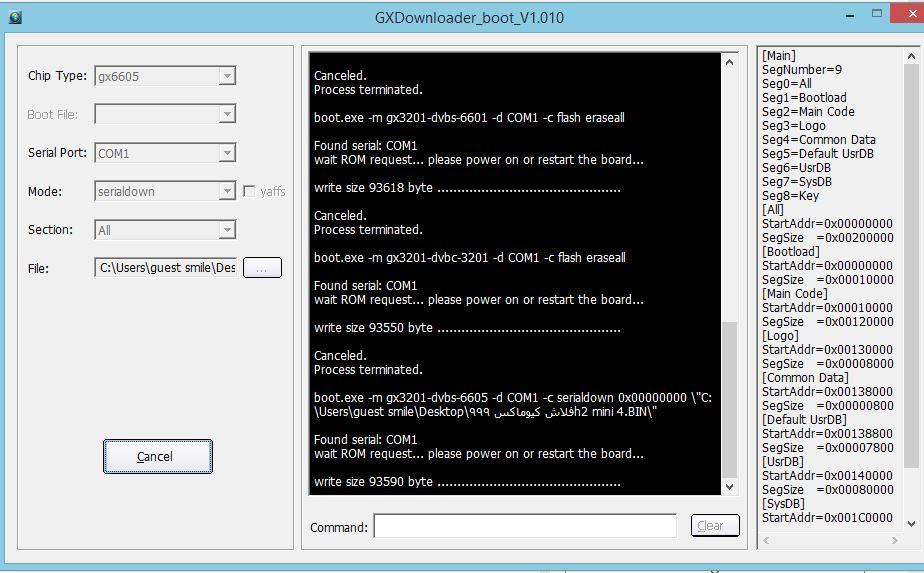Viewport: 924px width, 573px height.
Task: Click the '[Common Data]' section header
Action: coord(805,377)
